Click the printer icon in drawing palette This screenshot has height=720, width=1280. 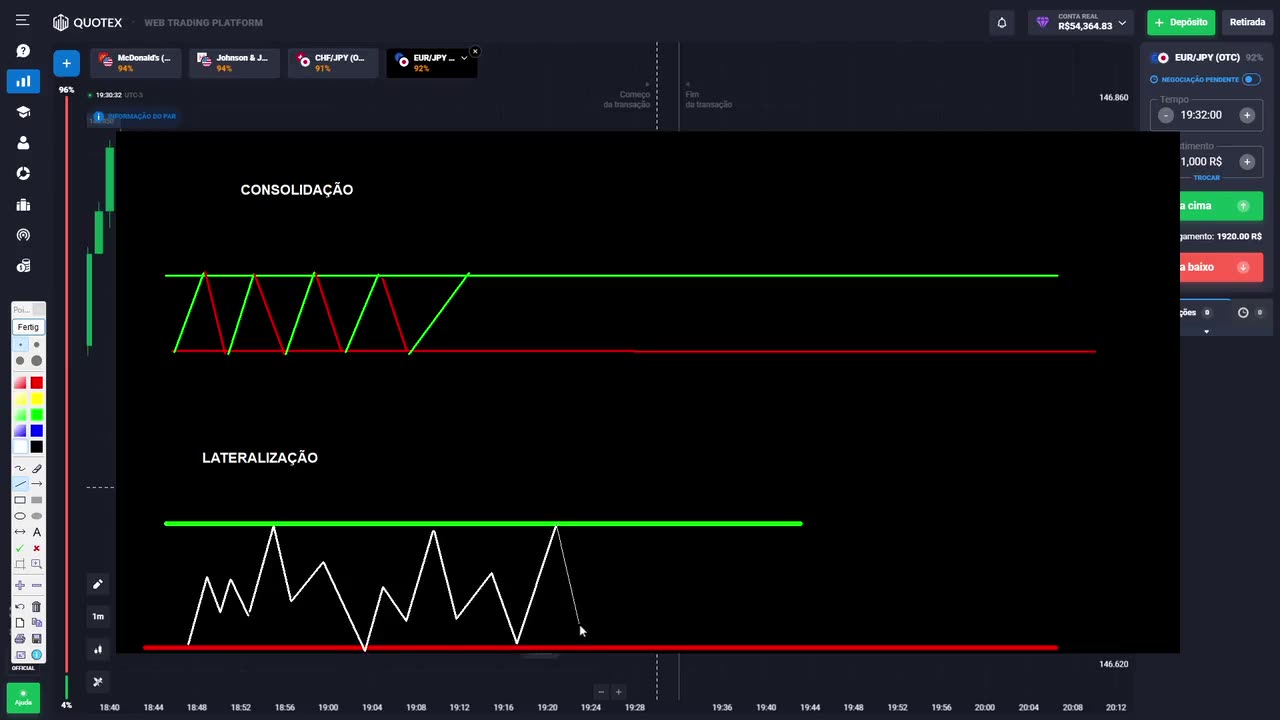coord(20,639)
